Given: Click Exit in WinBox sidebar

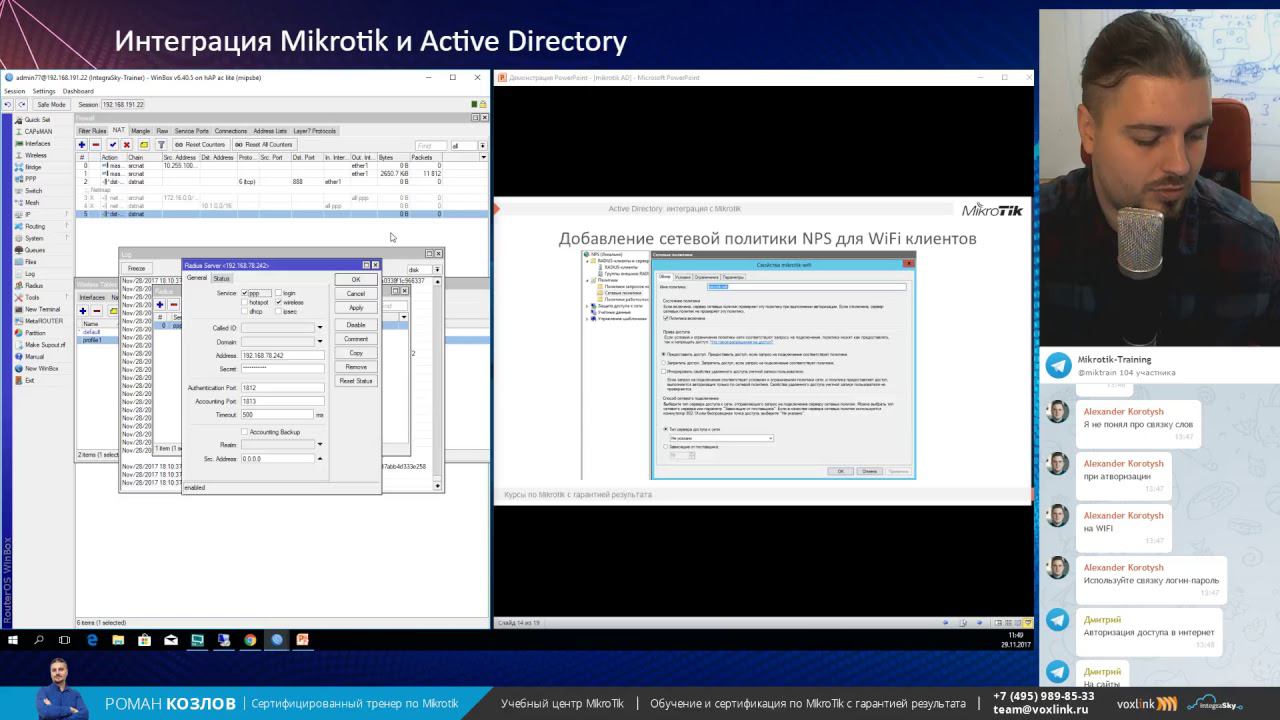Looking at the screenshot, I should [30, 381].
